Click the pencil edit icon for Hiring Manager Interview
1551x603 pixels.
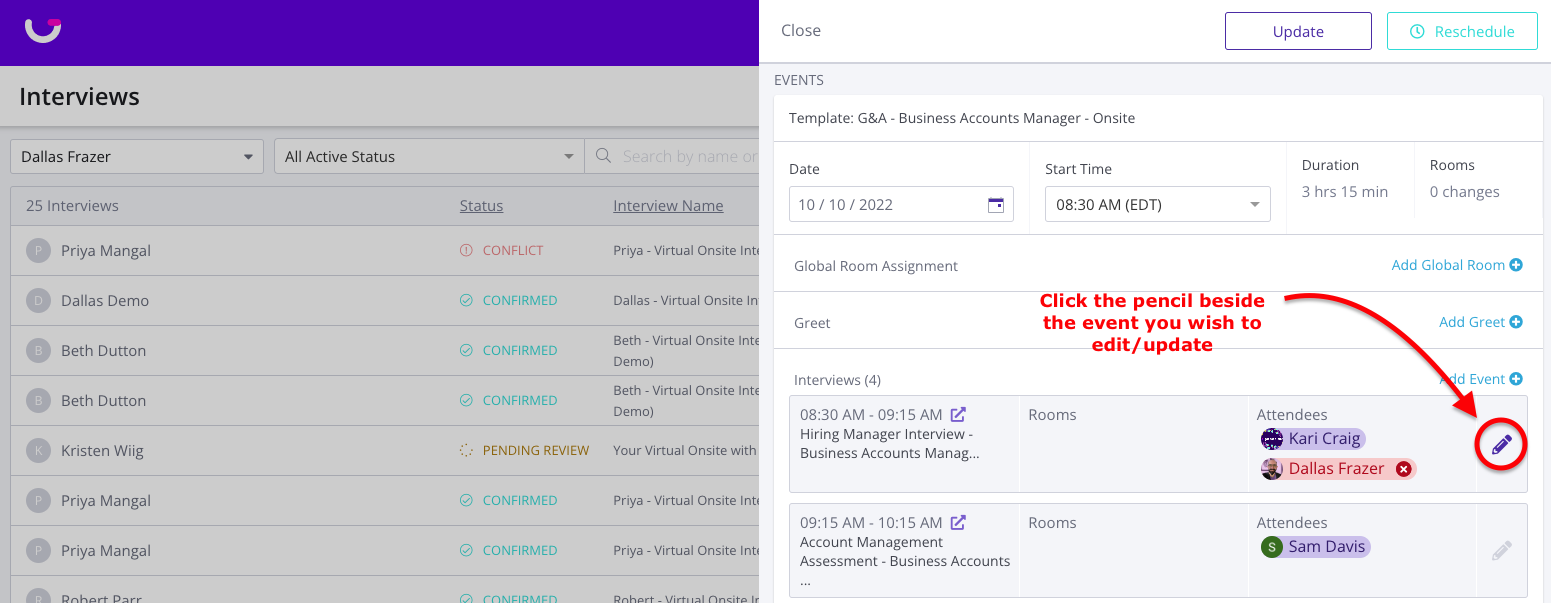tap(1501, 445)
